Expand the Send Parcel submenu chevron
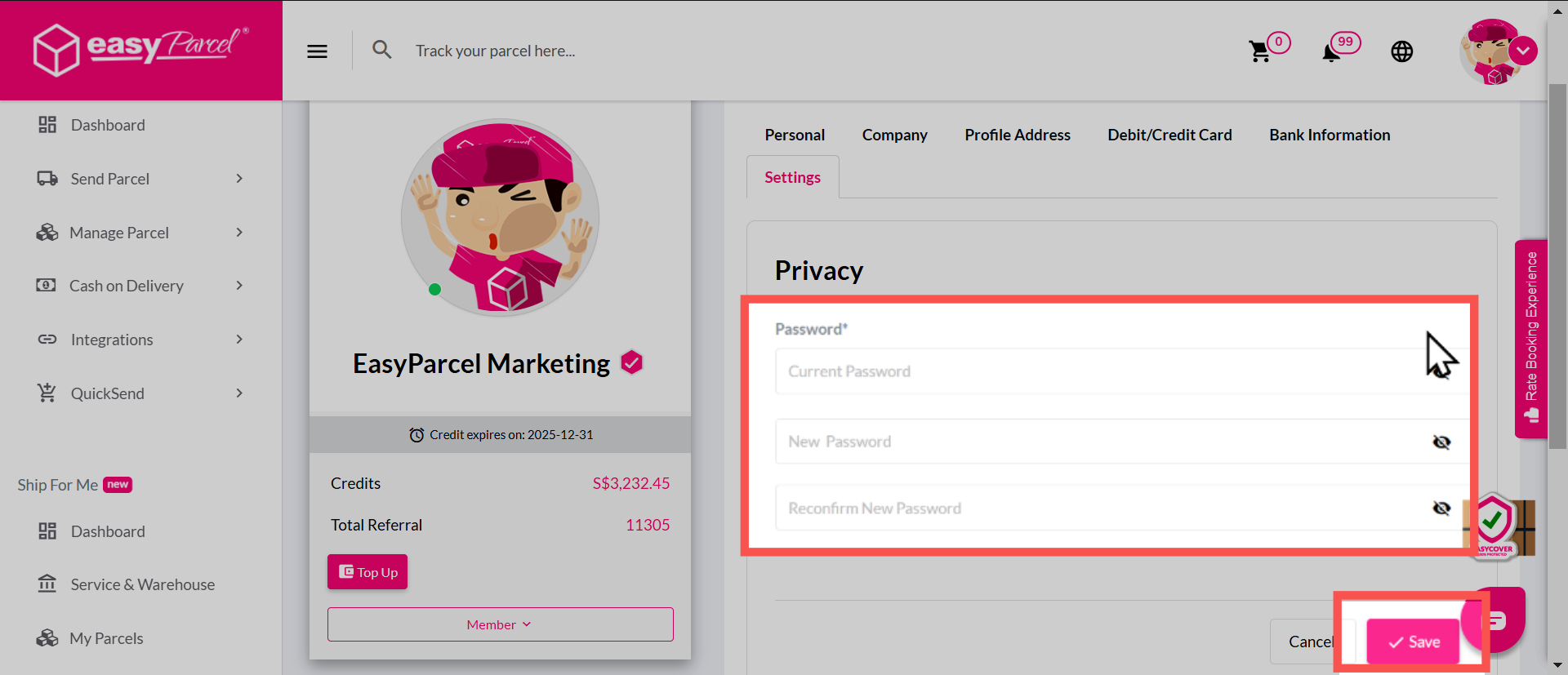Viewport: 1568px width, 675px height. click(239, 179)
